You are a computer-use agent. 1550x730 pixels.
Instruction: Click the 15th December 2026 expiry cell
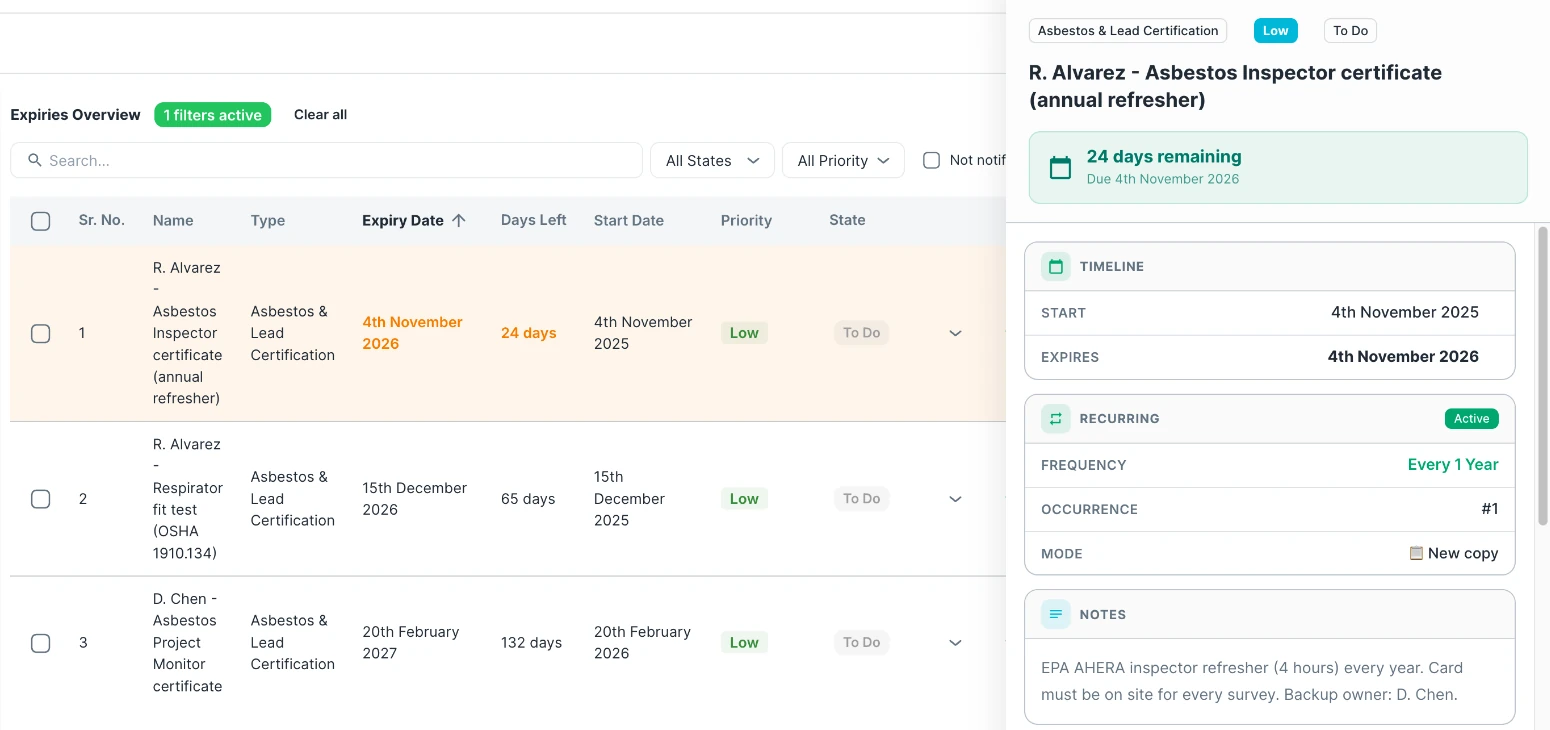pyautogui.click(x=415, y=499)
